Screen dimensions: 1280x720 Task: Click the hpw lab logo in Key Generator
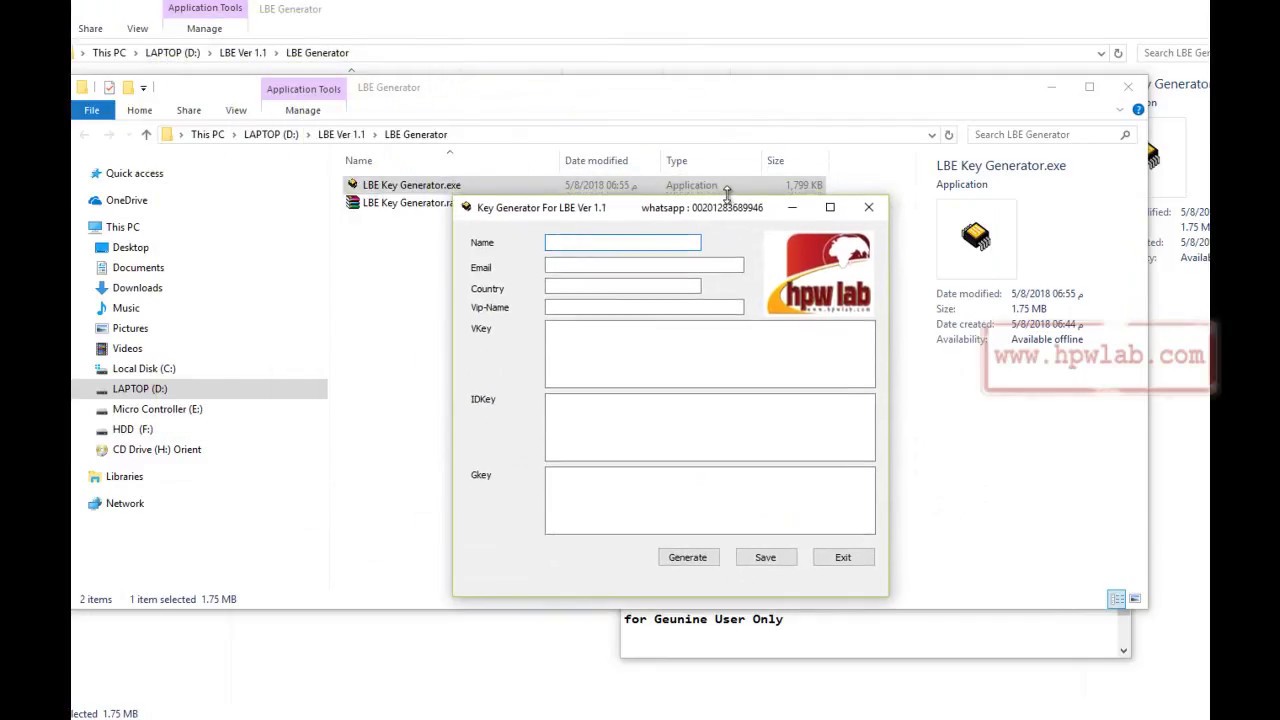tap(819, 273)
